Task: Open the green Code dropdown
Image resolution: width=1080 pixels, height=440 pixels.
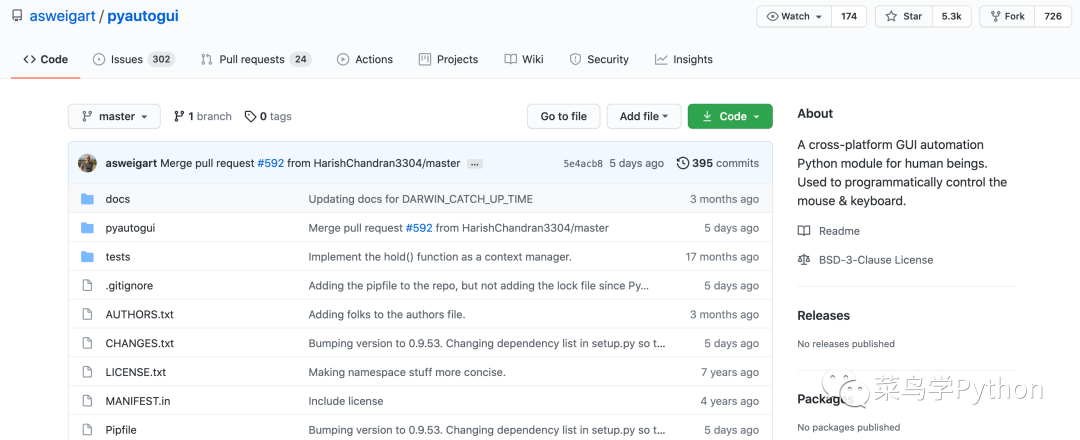Action: pyautogui.click(x=730, y=116)
